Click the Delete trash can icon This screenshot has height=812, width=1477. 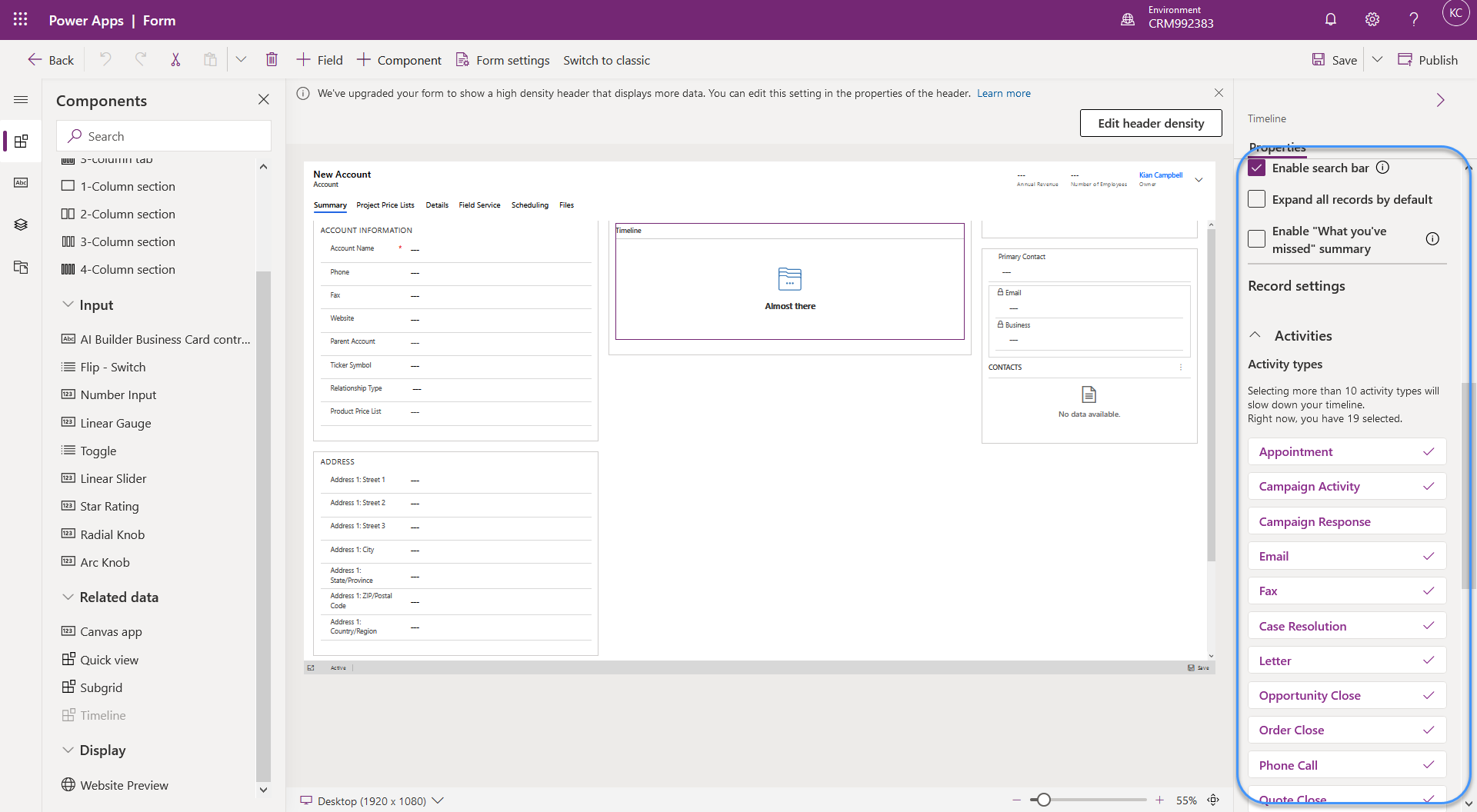coord(272,60)
